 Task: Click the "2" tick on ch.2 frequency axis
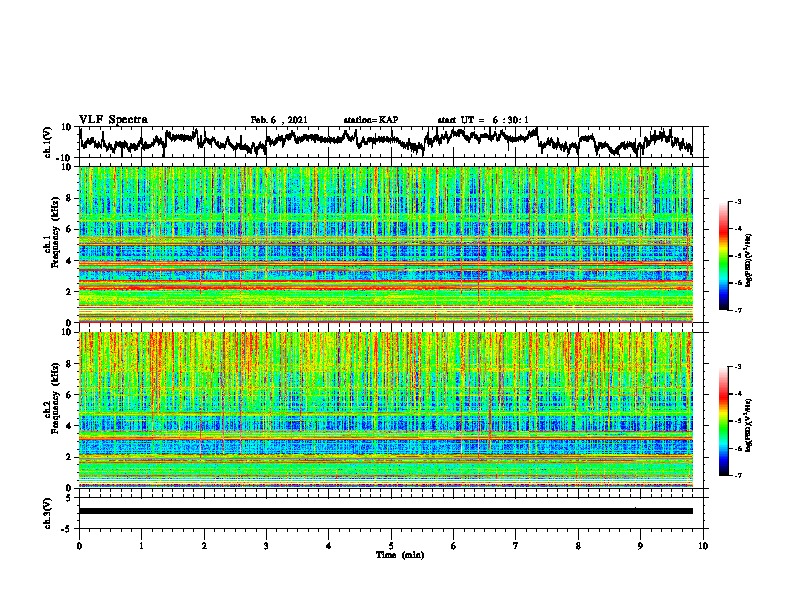[69, 457]
